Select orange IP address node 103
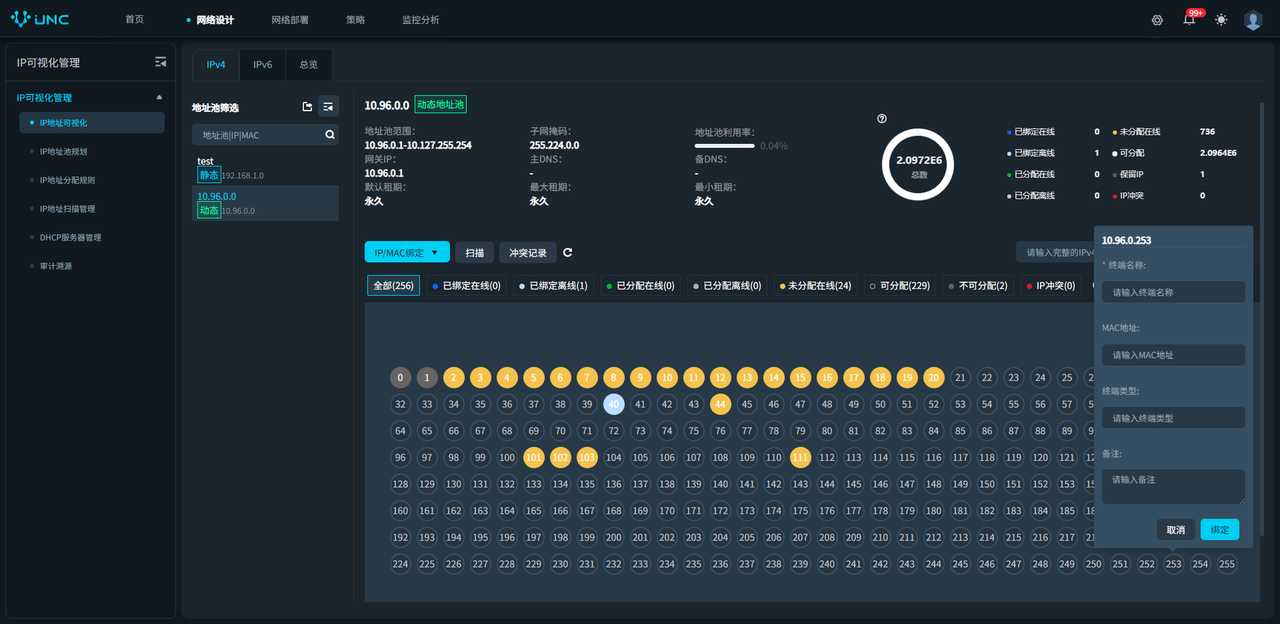Viewport: 1280px width, 624px height. 587,457
